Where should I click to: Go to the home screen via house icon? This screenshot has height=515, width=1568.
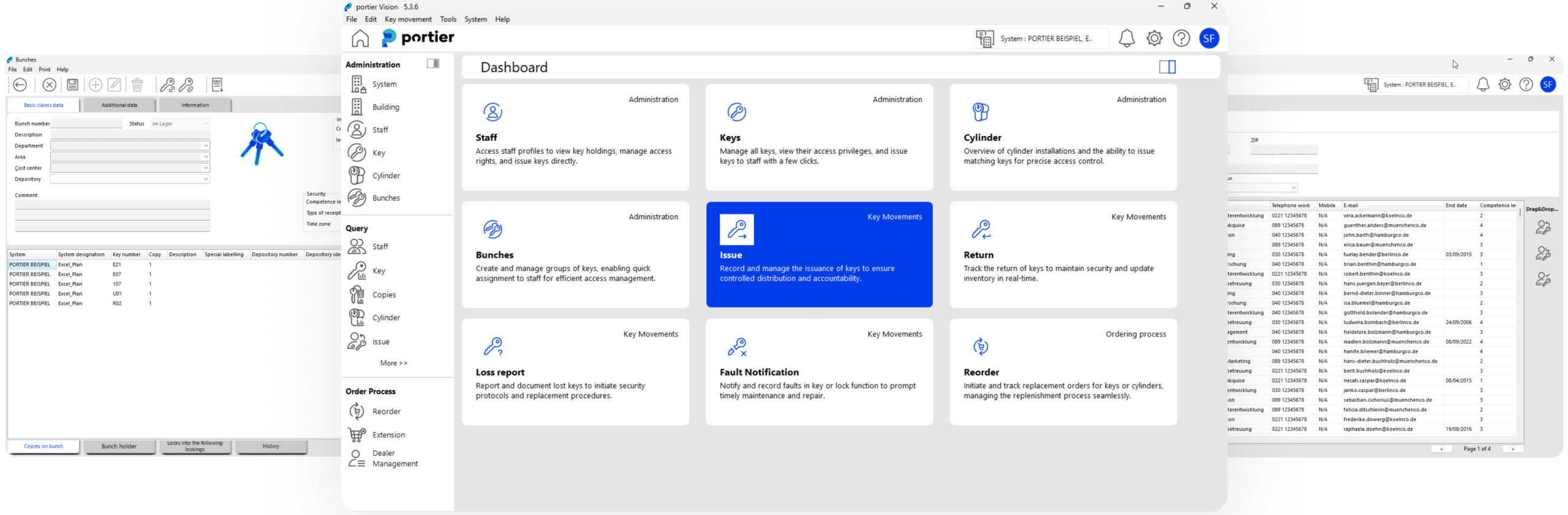click(360, 39)
